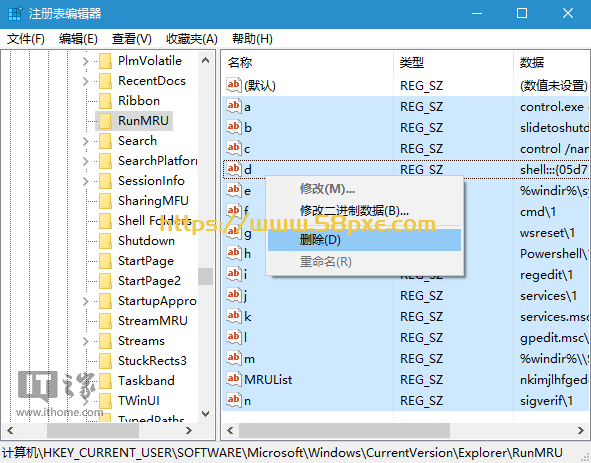591x463 pixels.
Task: Open the 收藏夹(A) menu
Action: pos(192,38)
